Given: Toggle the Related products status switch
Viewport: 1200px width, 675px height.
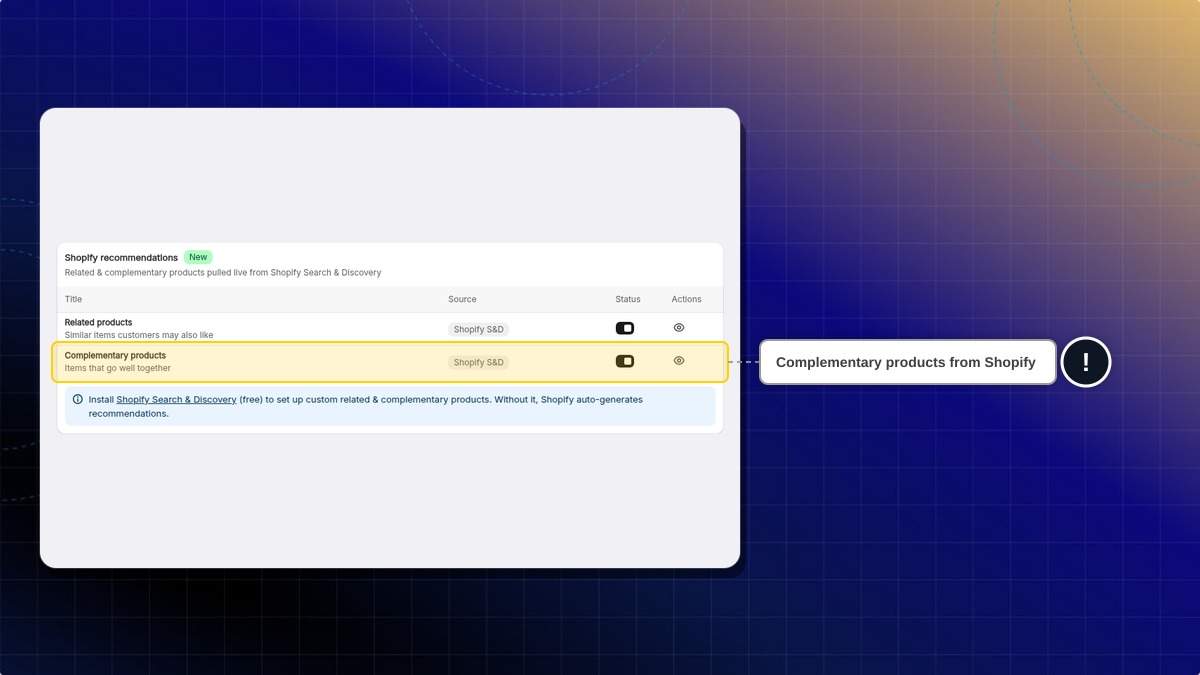Looking at the screenshot, I should click(625, 328).
